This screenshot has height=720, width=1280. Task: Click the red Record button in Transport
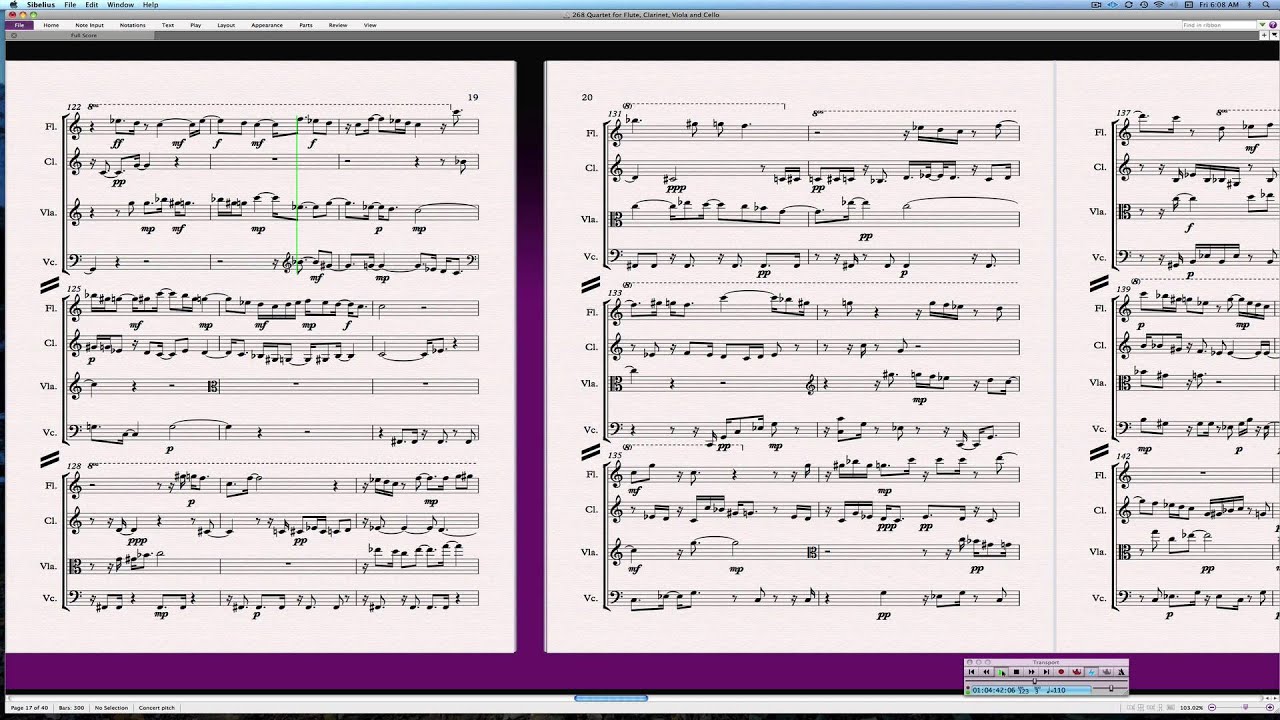click(1061, 672)
